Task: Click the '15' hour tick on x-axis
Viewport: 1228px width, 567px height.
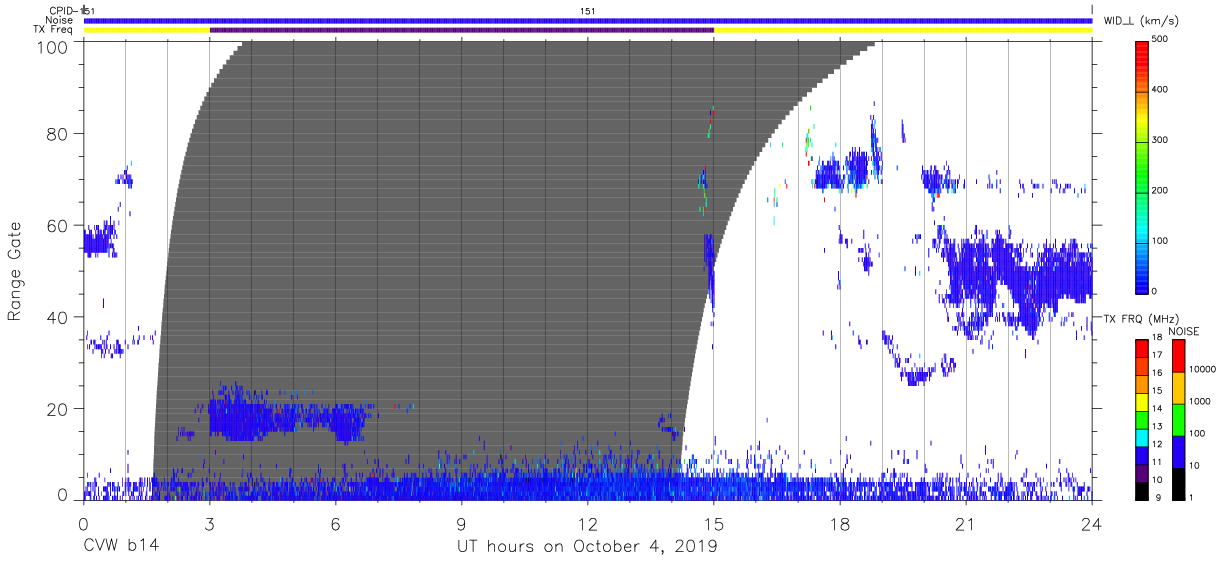Action: pyautogui.click(x=714, y=523)
